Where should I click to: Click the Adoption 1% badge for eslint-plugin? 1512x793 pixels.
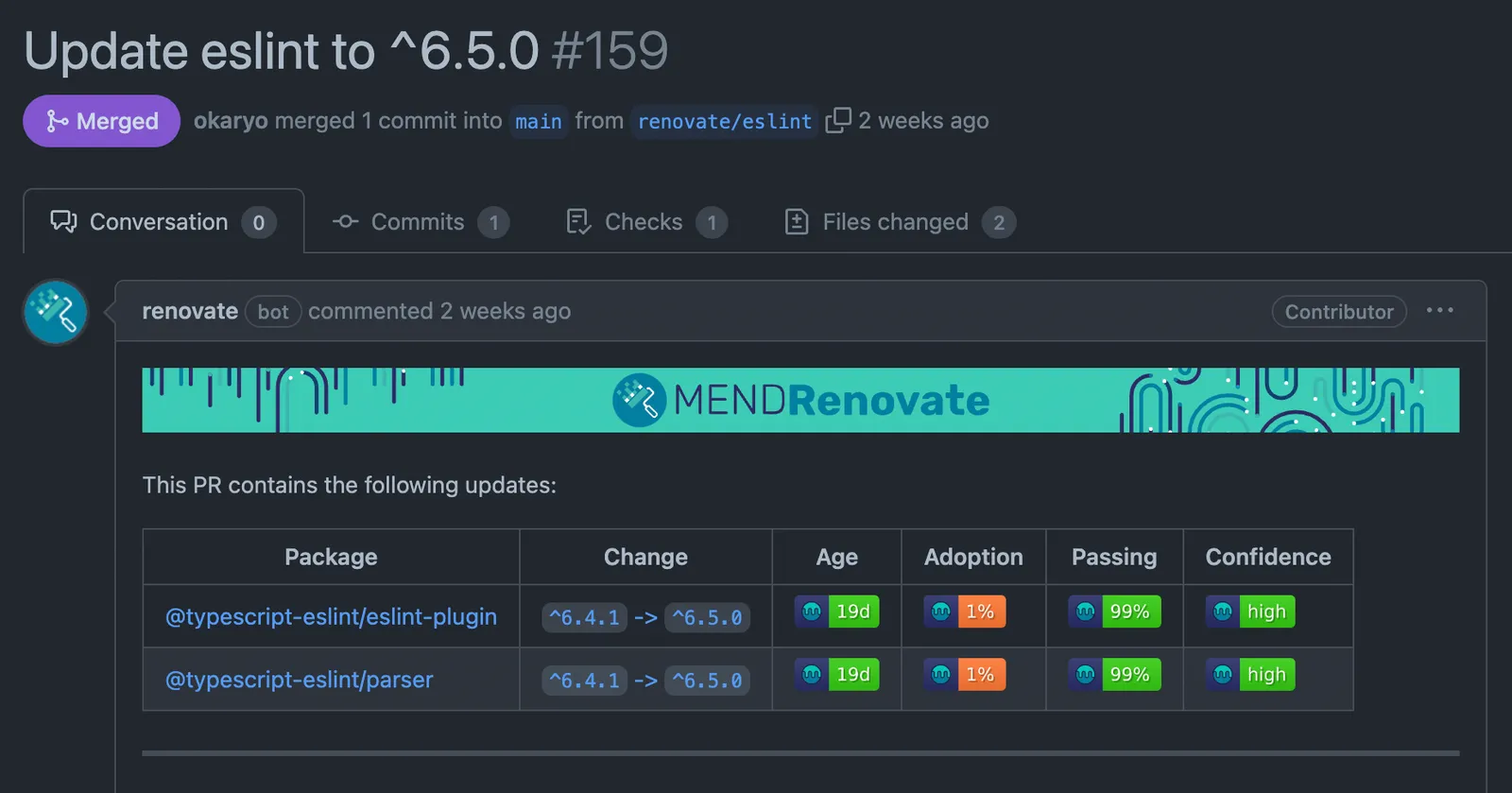[965, 612]
